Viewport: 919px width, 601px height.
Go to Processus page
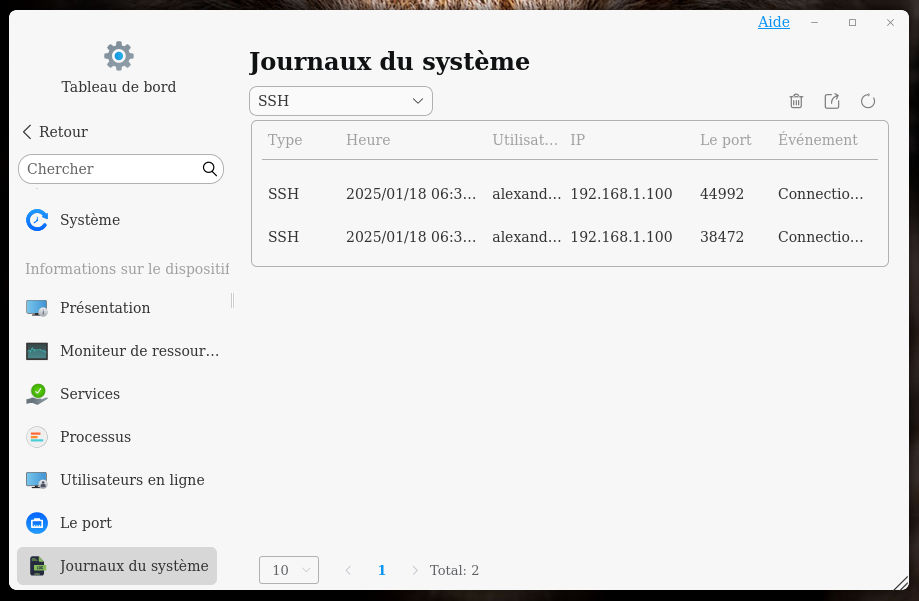click(95, 437)
